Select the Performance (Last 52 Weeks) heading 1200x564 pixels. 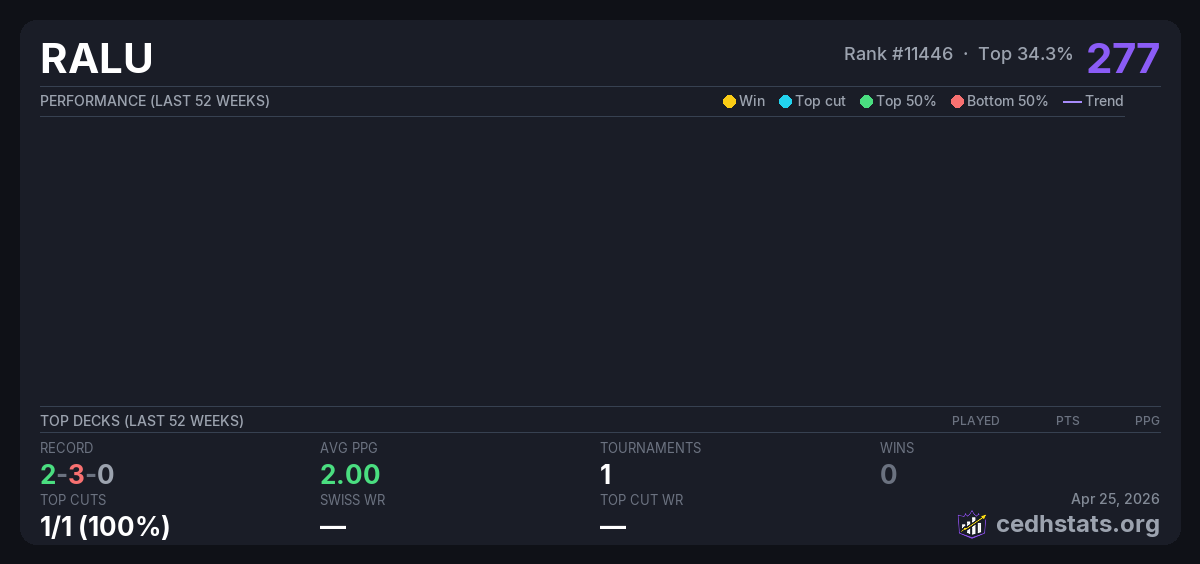point(155,101)
